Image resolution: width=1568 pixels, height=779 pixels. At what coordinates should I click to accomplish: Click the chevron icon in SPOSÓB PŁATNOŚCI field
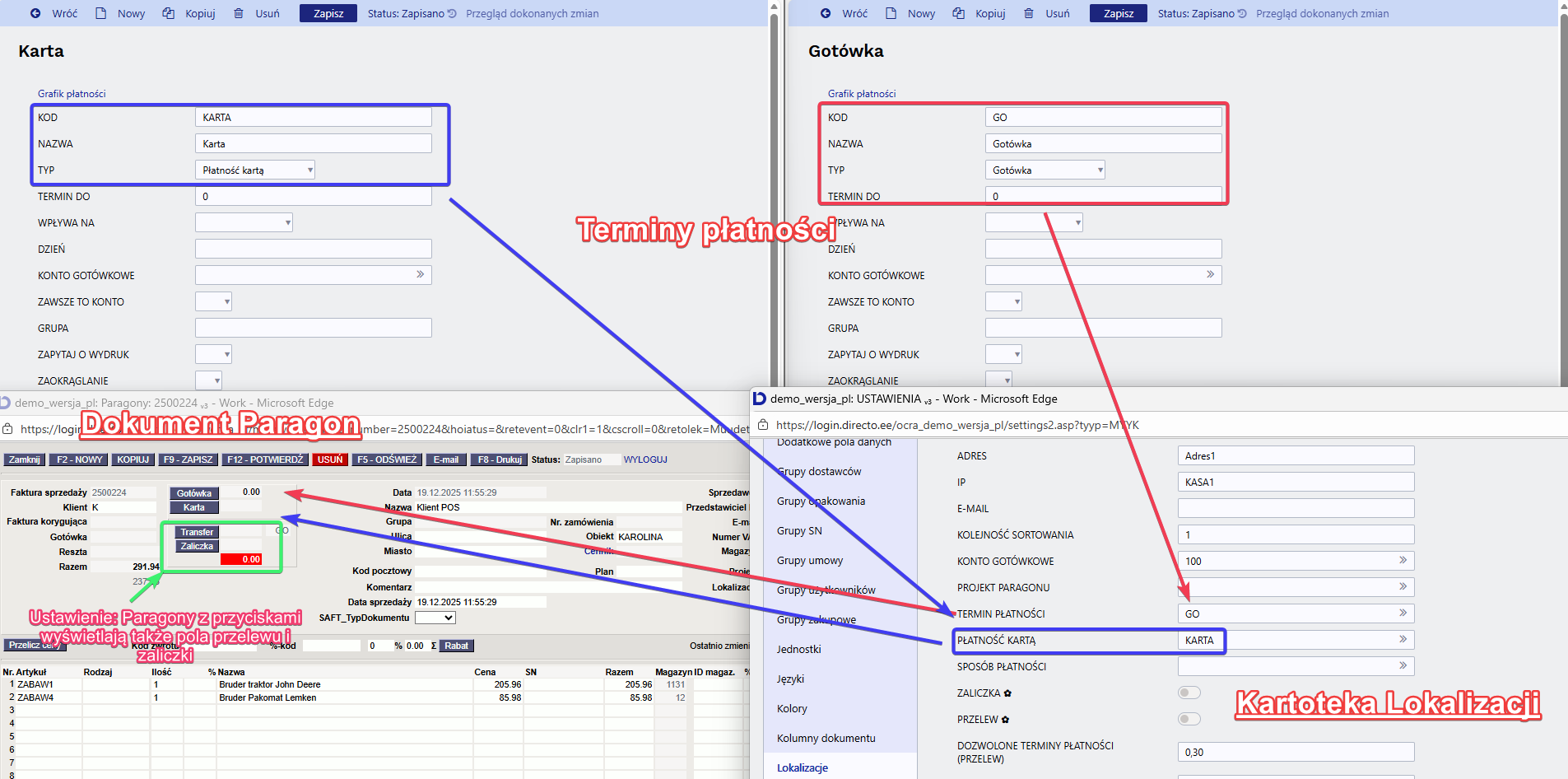1403,666
